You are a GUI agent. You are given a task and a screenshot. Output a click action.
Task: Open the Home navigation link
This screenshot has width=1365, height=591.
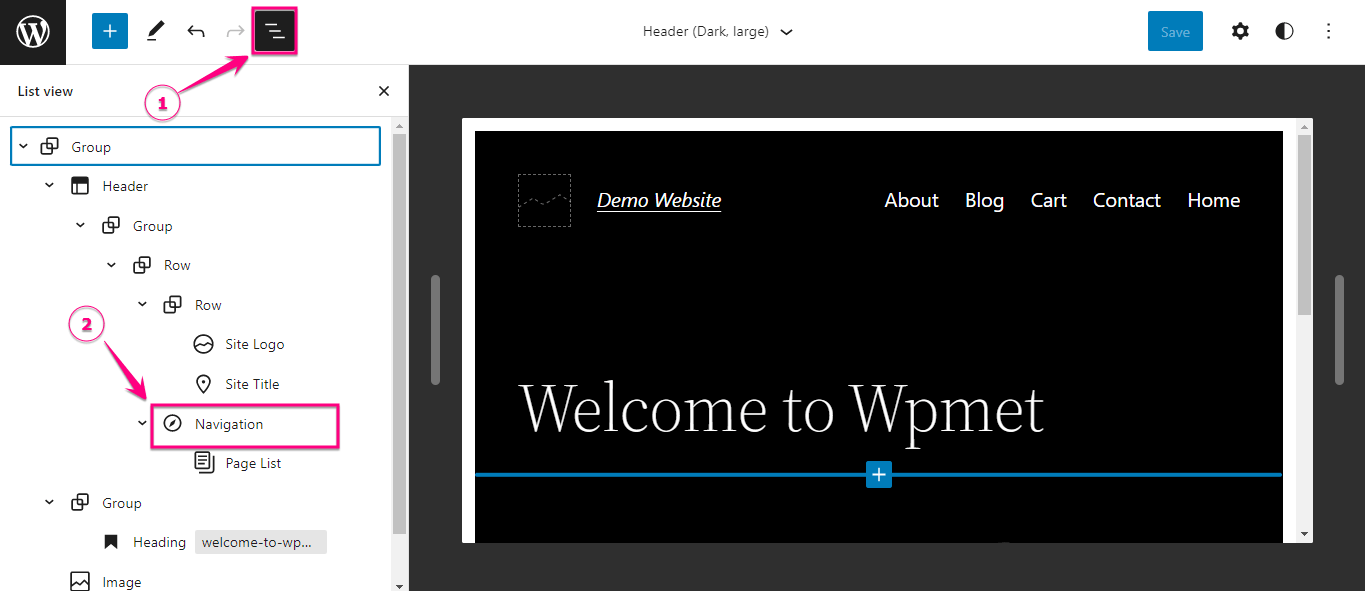1213,200
